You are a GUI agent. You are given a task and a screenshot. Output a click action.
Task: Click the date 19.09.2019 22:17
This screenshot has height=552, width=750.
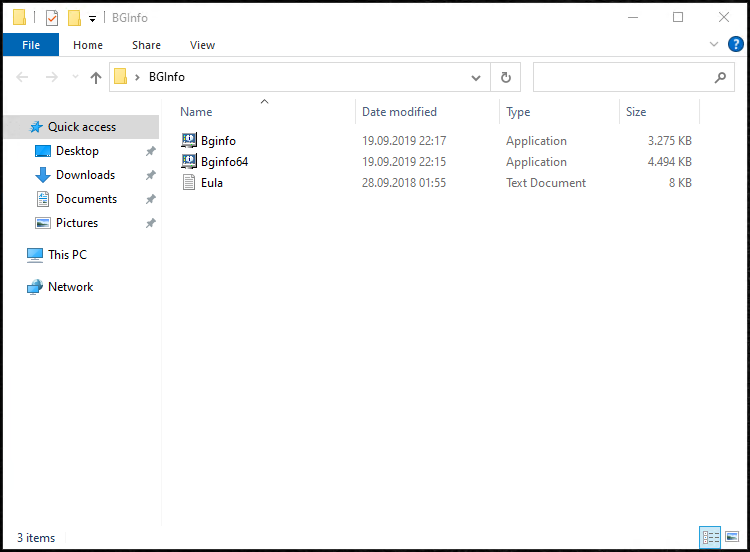click(404, 141)
